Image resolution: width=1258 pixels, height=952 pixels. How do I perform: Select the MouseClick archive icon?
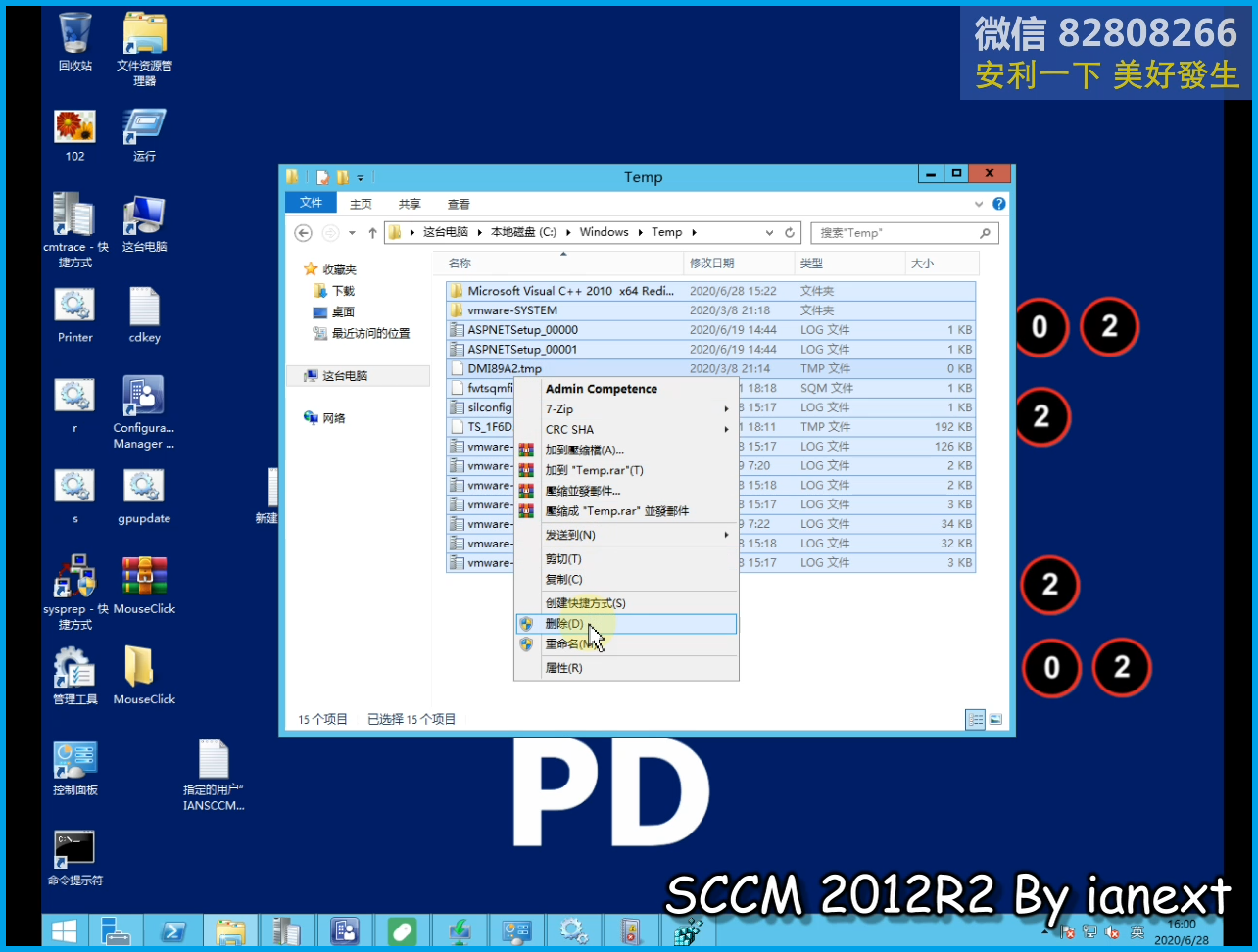(x=144, y=586)
